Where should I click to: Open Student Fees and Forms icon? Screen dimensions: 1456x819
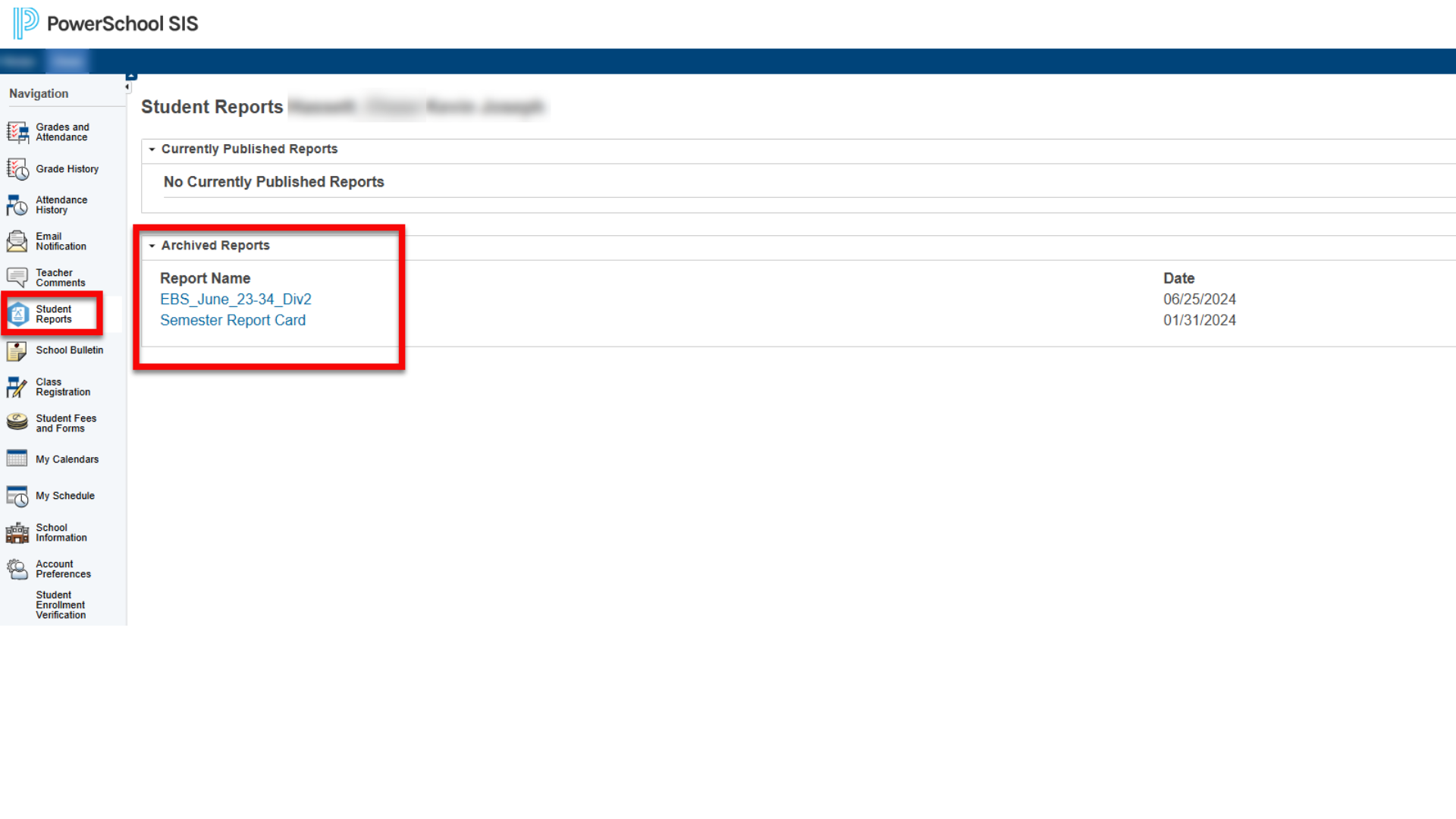[x=17, y=422]
